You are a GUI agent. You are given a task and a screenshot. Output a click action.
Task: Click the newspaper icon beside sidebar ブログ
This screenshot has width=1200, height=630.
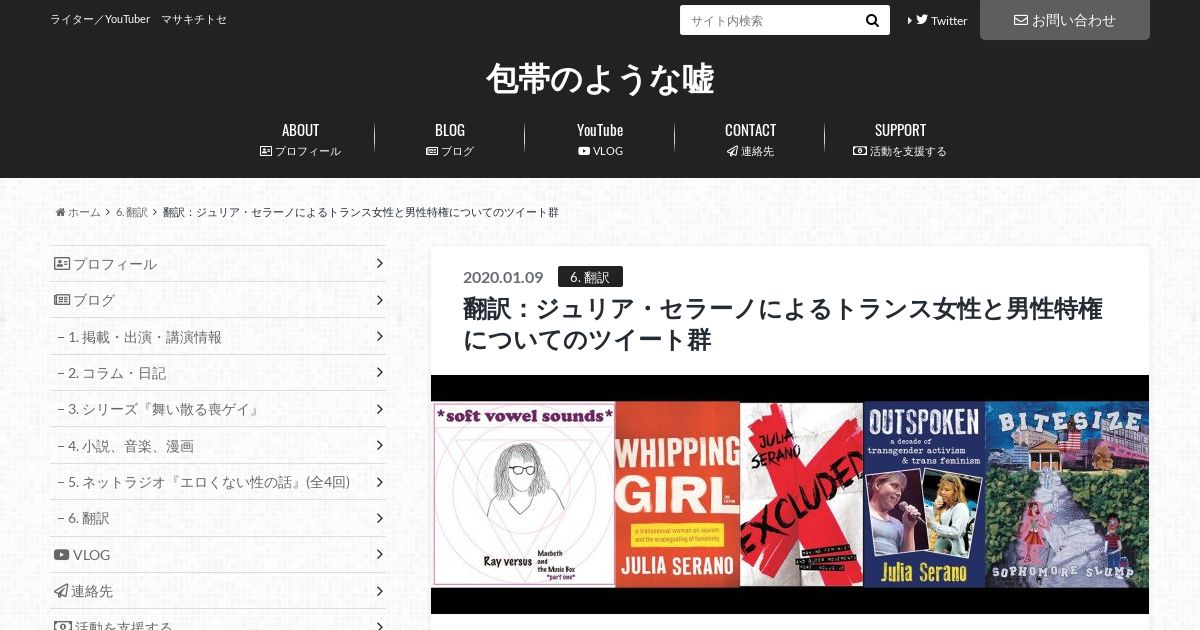[62, 300]
